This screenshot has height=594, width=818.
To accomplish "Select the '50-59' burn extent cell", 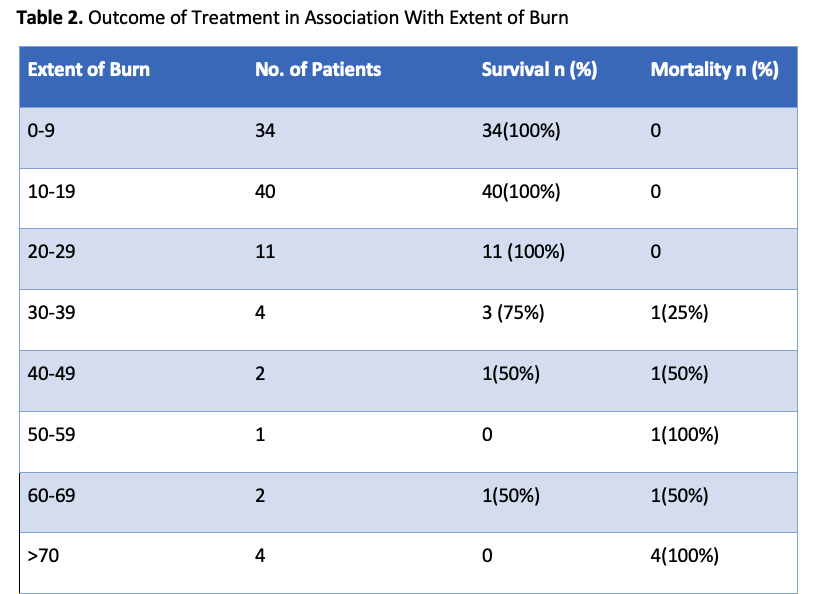I will click(x=50, y=435).
